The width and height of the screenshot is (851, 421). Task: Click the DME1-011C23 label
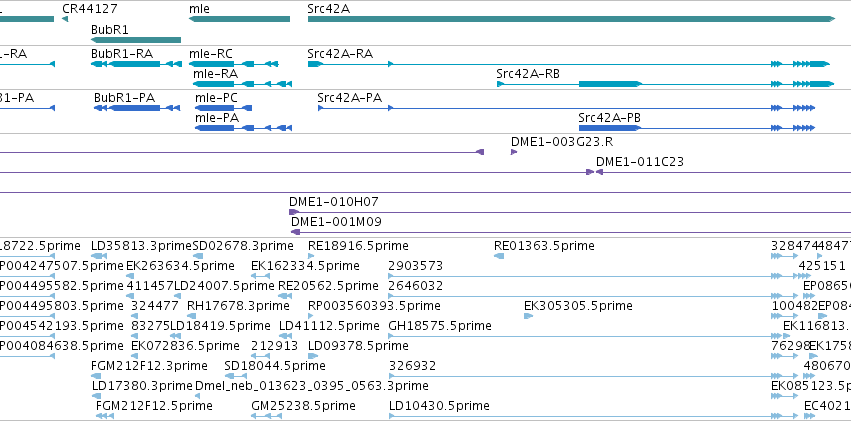(x=640, y=162)
